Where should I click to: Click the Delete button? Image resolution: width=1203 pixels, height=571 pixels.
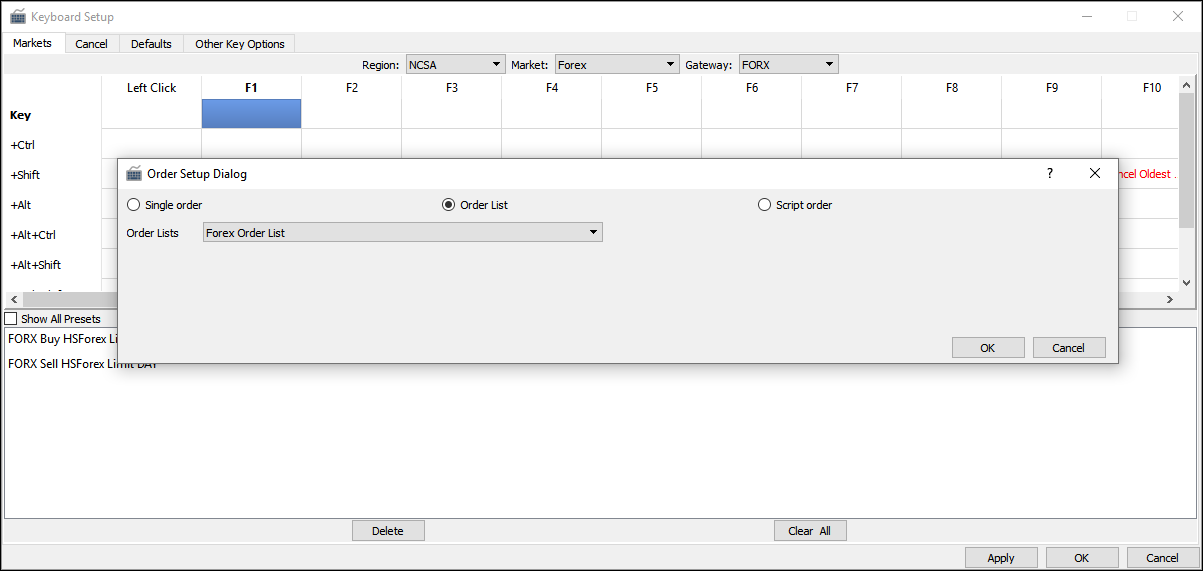(388, 531)
